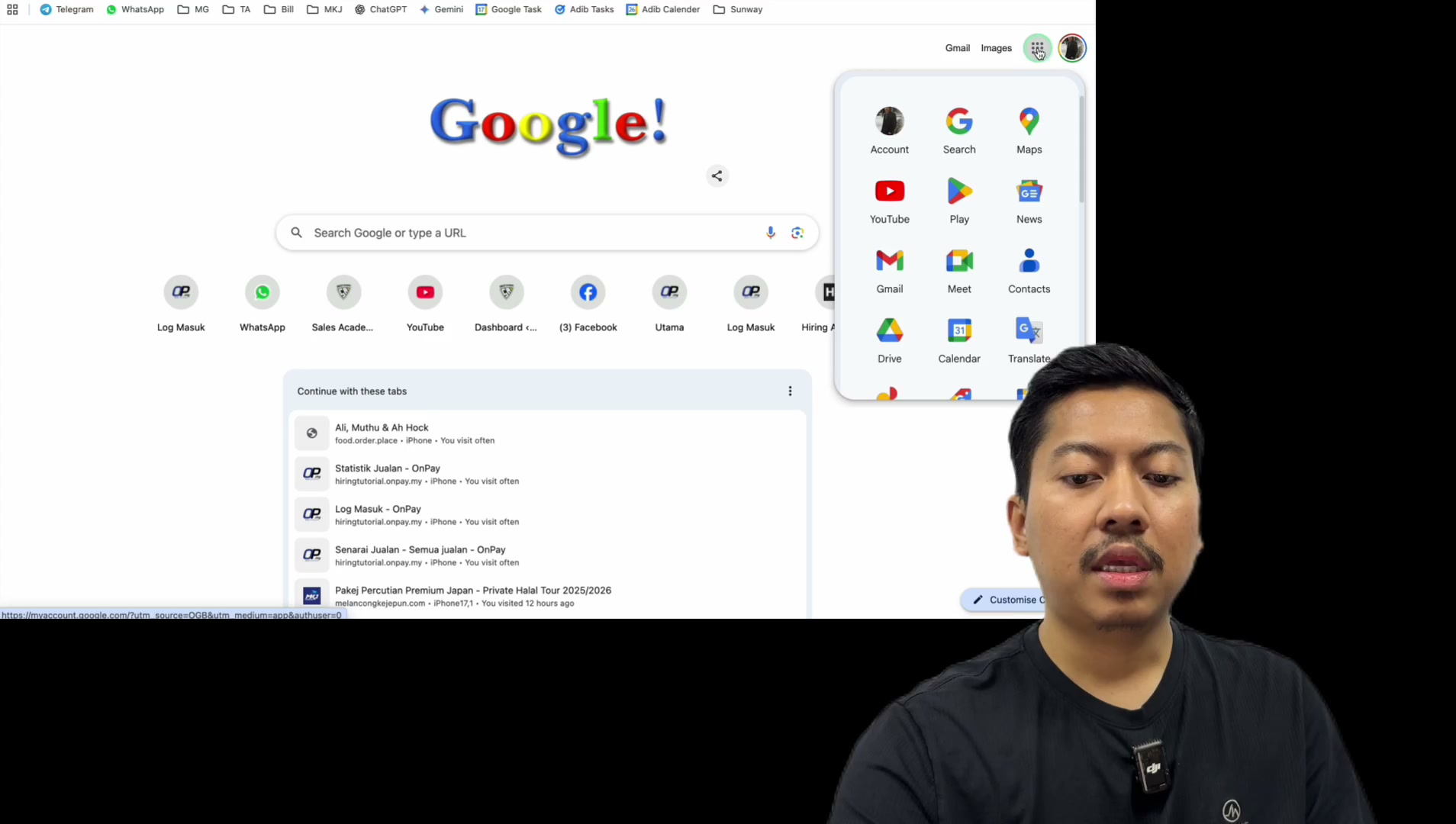This screenshot has width=1456, height=824.
Task: Open Google Drive app
Action: [x=890, y=340]
